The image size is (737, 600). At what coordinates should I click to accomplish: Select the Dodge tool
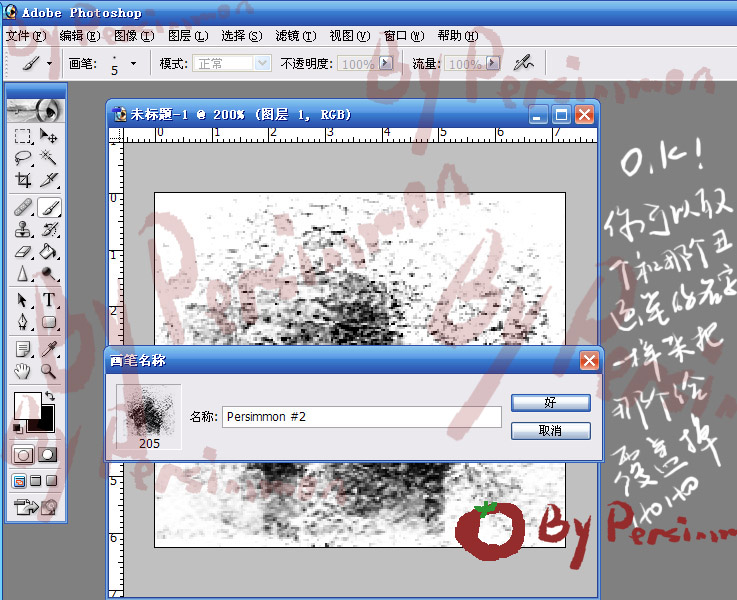coord(49,273)
